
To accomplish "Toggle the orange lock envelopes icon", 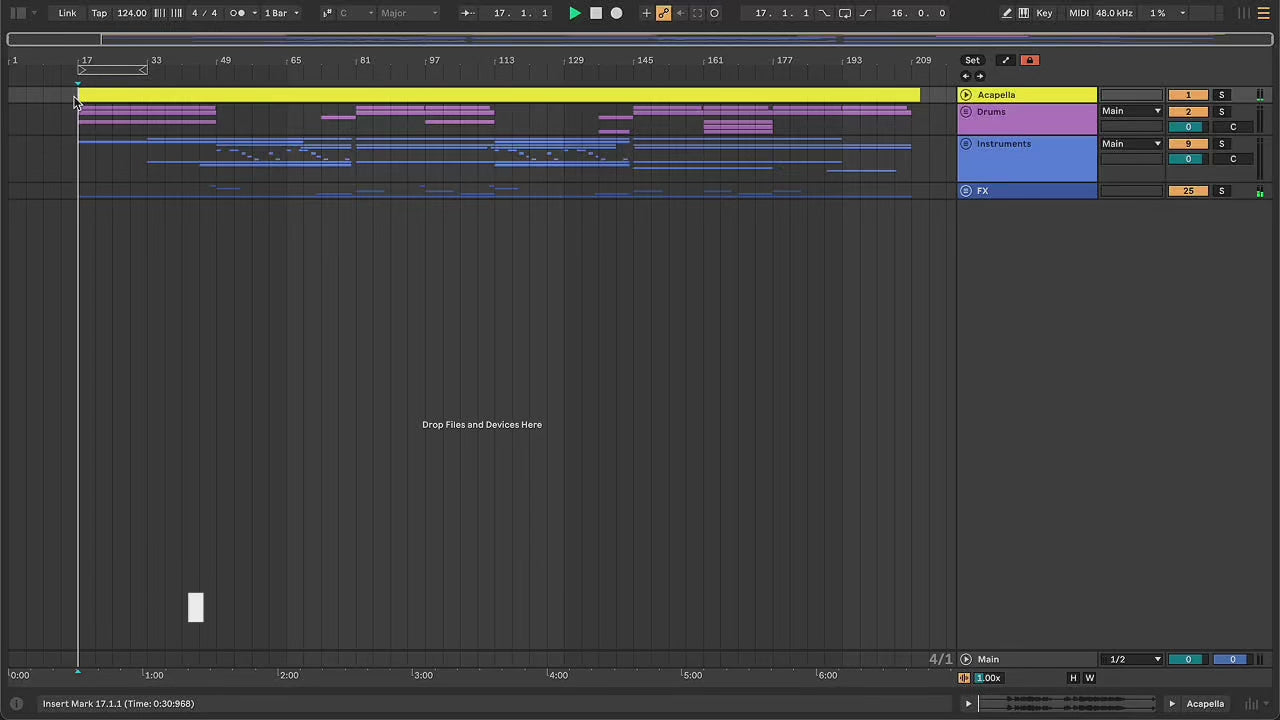I will pos(1029,60).
